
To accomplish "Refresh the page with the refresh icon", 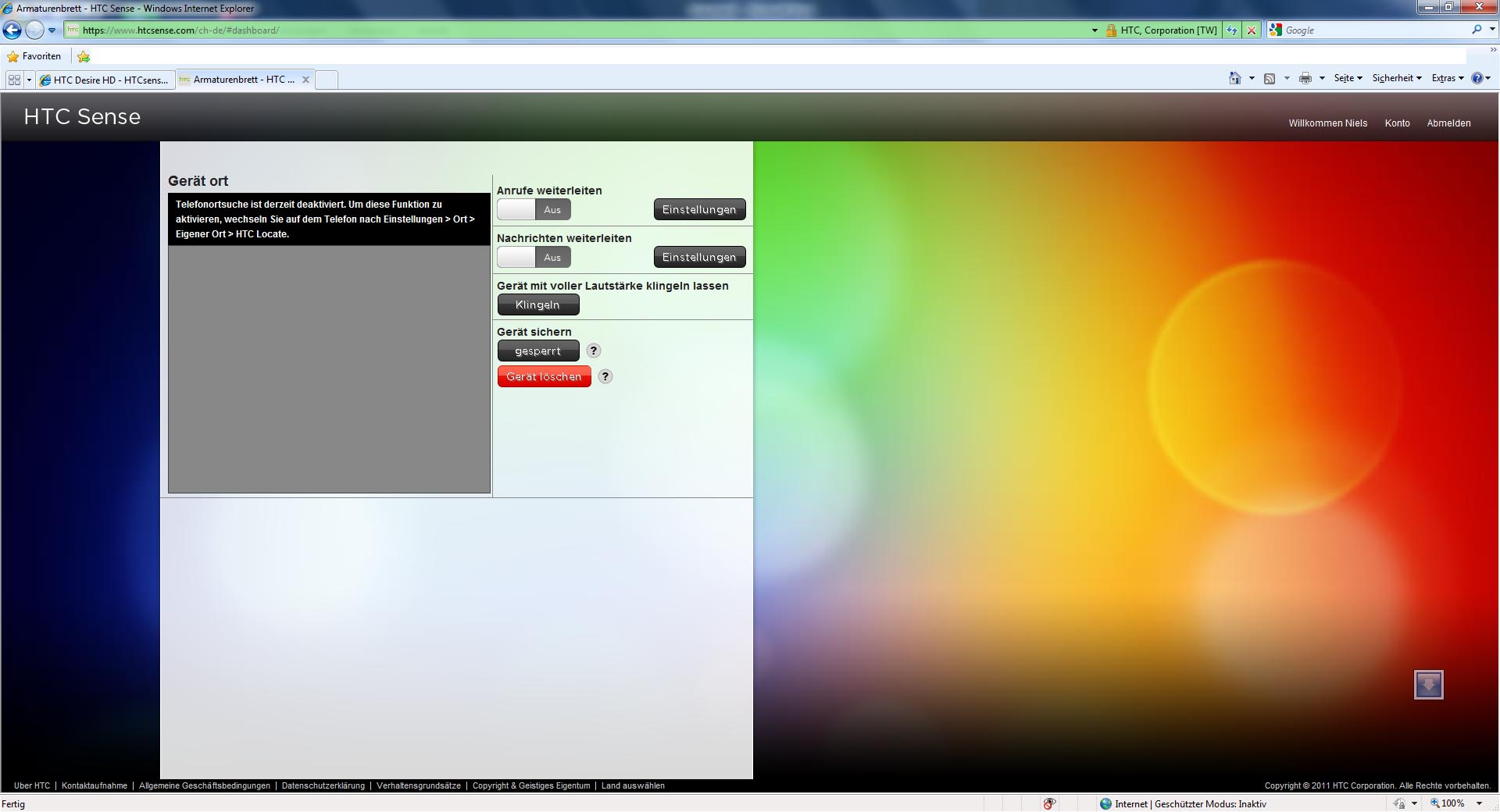I will tap(1232, 30).
